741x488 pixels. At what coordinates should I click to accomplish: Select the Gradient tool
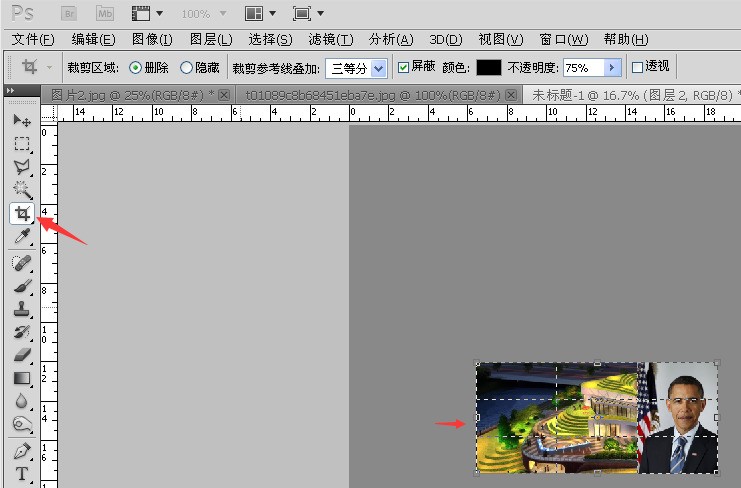pos(22,378)
